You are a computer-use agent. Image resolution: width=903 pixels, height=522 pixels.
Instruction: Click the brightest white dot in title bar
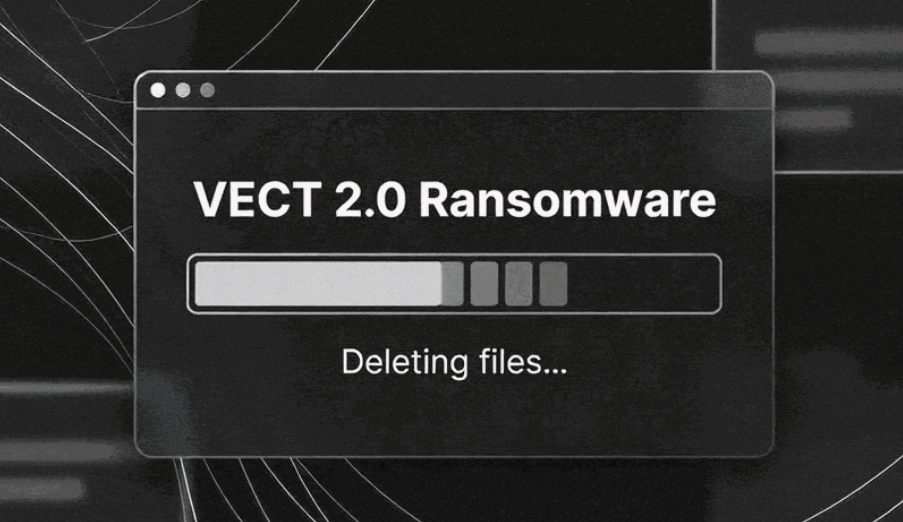(158, 90)
